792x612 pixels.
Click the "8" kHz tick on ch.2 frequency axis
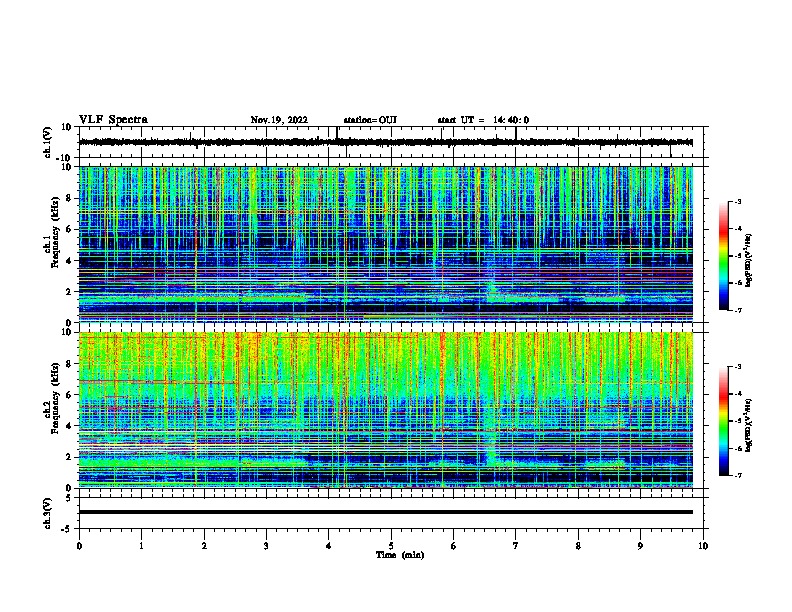(70, 364)
